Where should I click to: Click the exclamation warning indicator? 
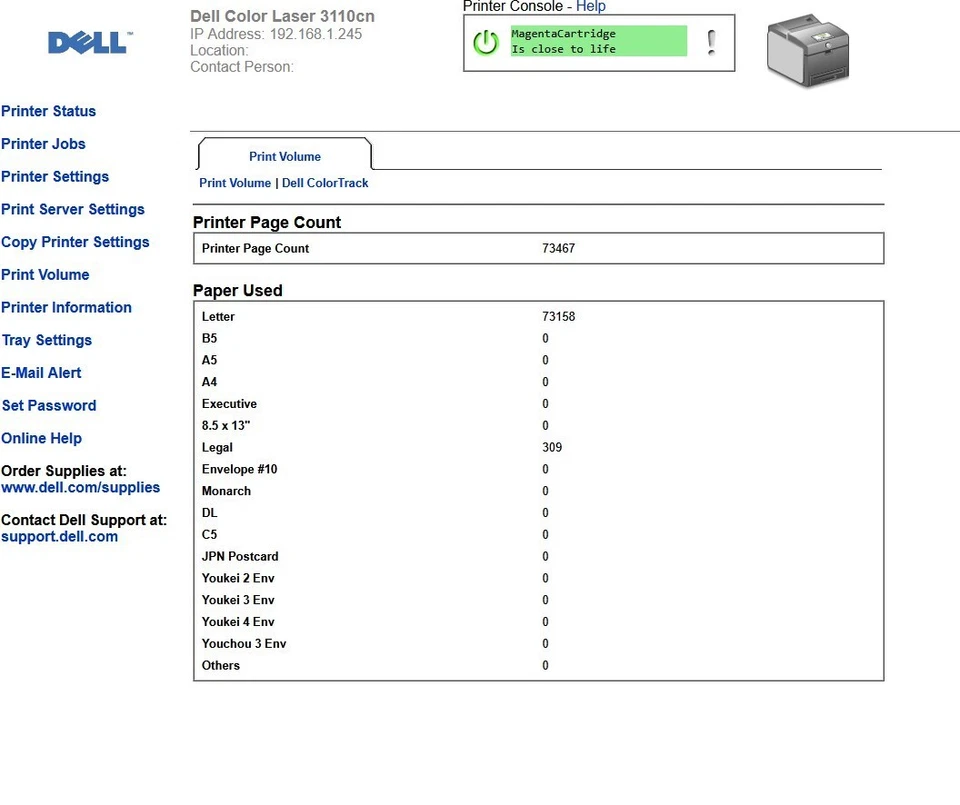pyautogui.click(x=712, y=43)
